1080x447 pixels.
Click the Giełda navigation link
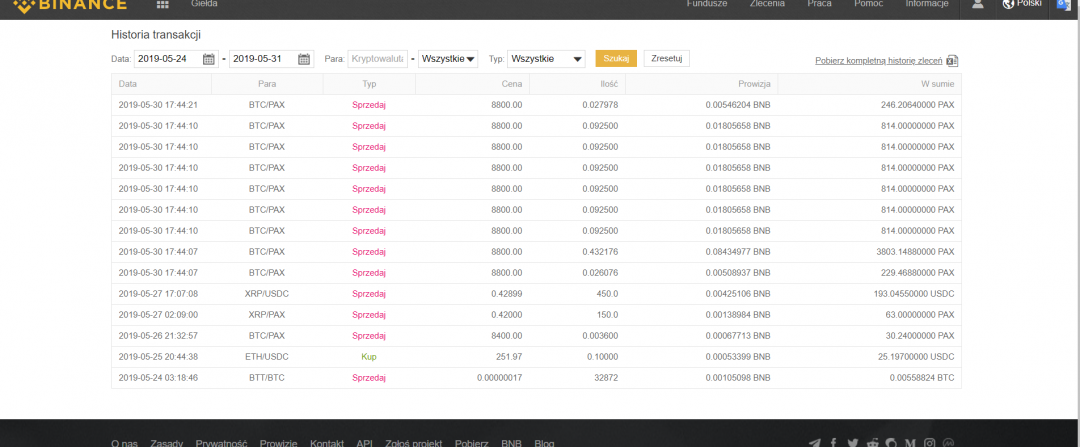(x=204, y=5)
